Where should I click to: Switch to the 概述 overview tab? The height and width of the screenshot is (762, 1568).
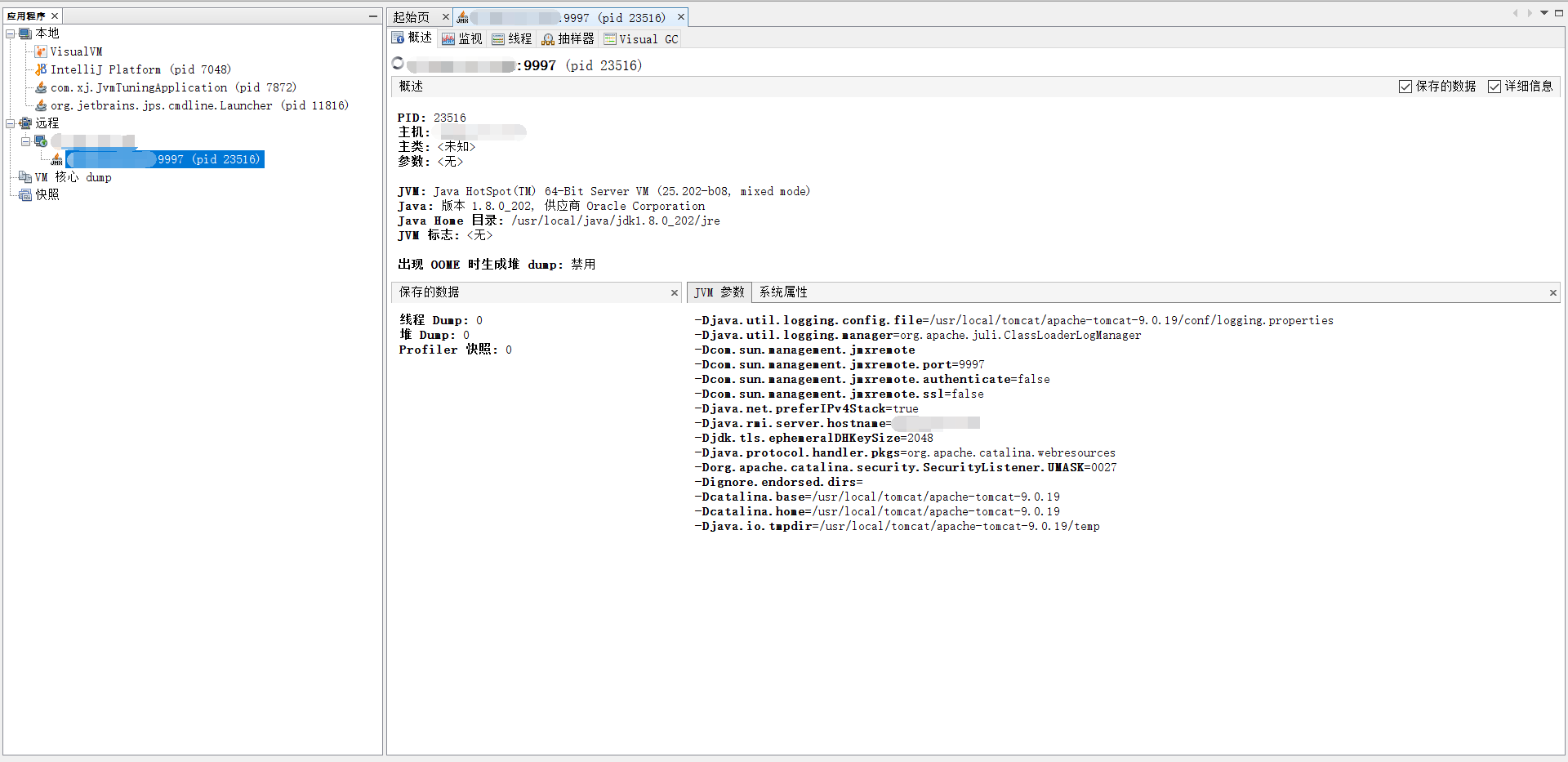point(412,38)
